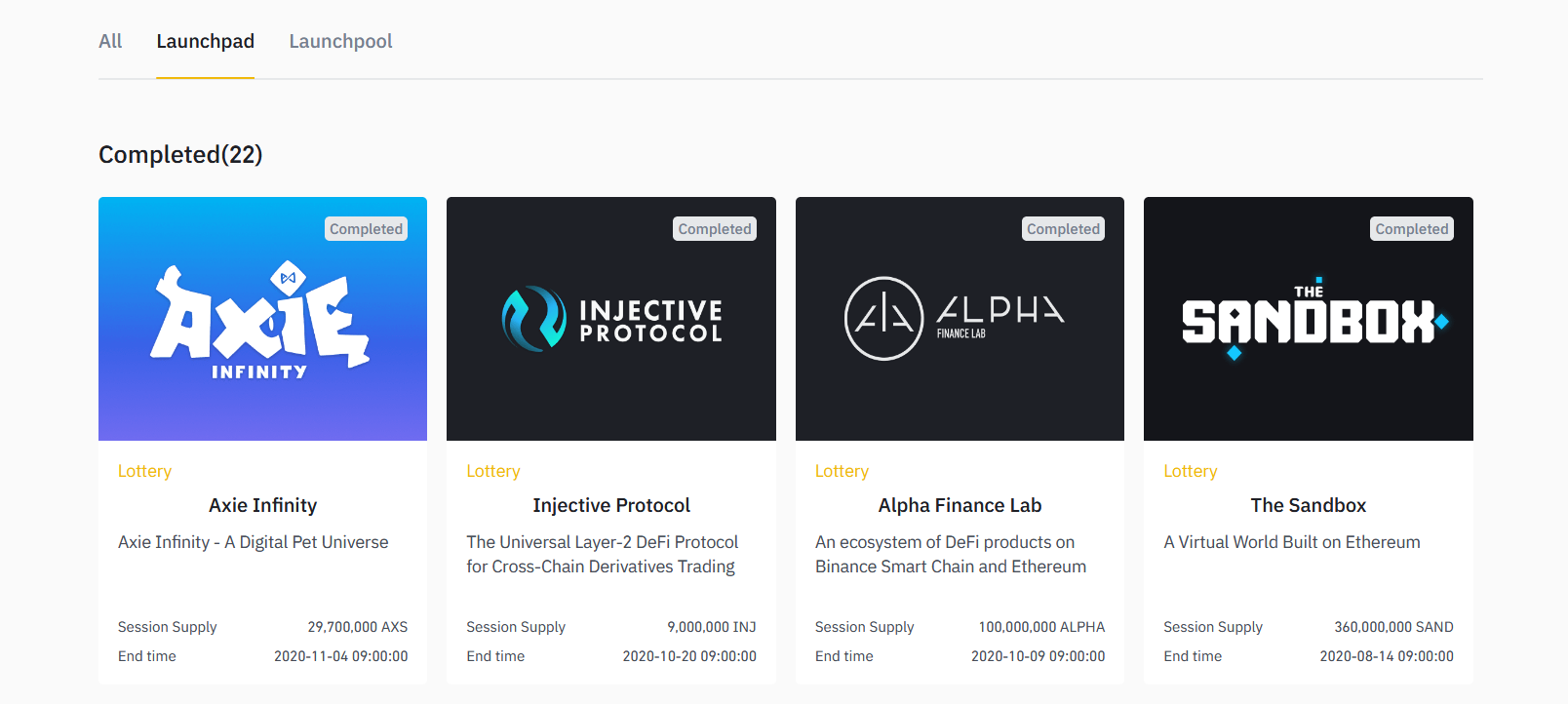Image resolution: width=1568 pixels, height=704 pixels.
Task: Open The Sandbox project title
Action: coord(1308,505)
